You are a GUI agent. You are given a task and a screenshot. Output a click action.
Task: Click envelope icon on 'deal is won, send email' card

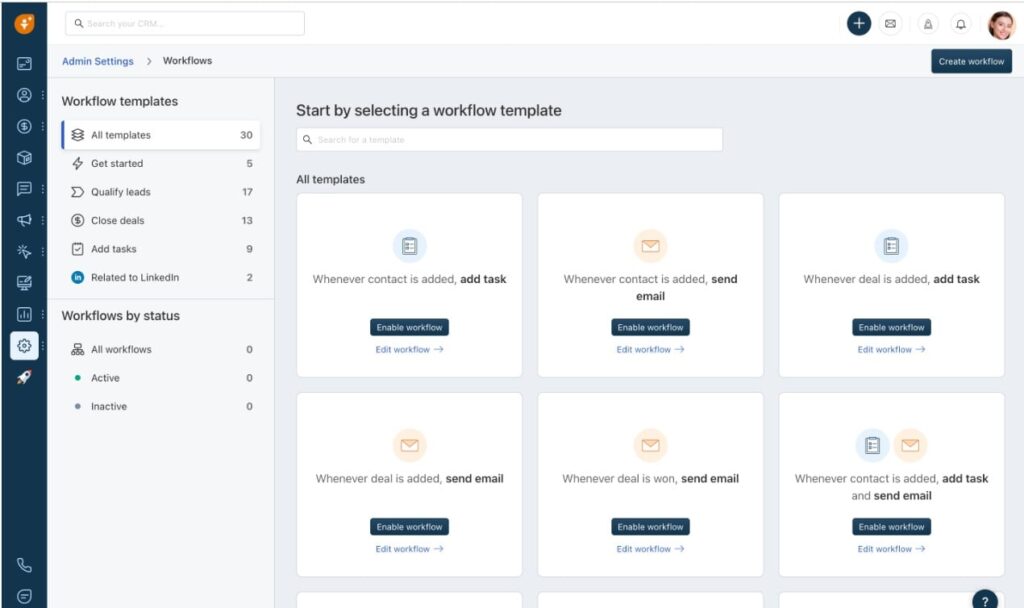click(650, 445)
